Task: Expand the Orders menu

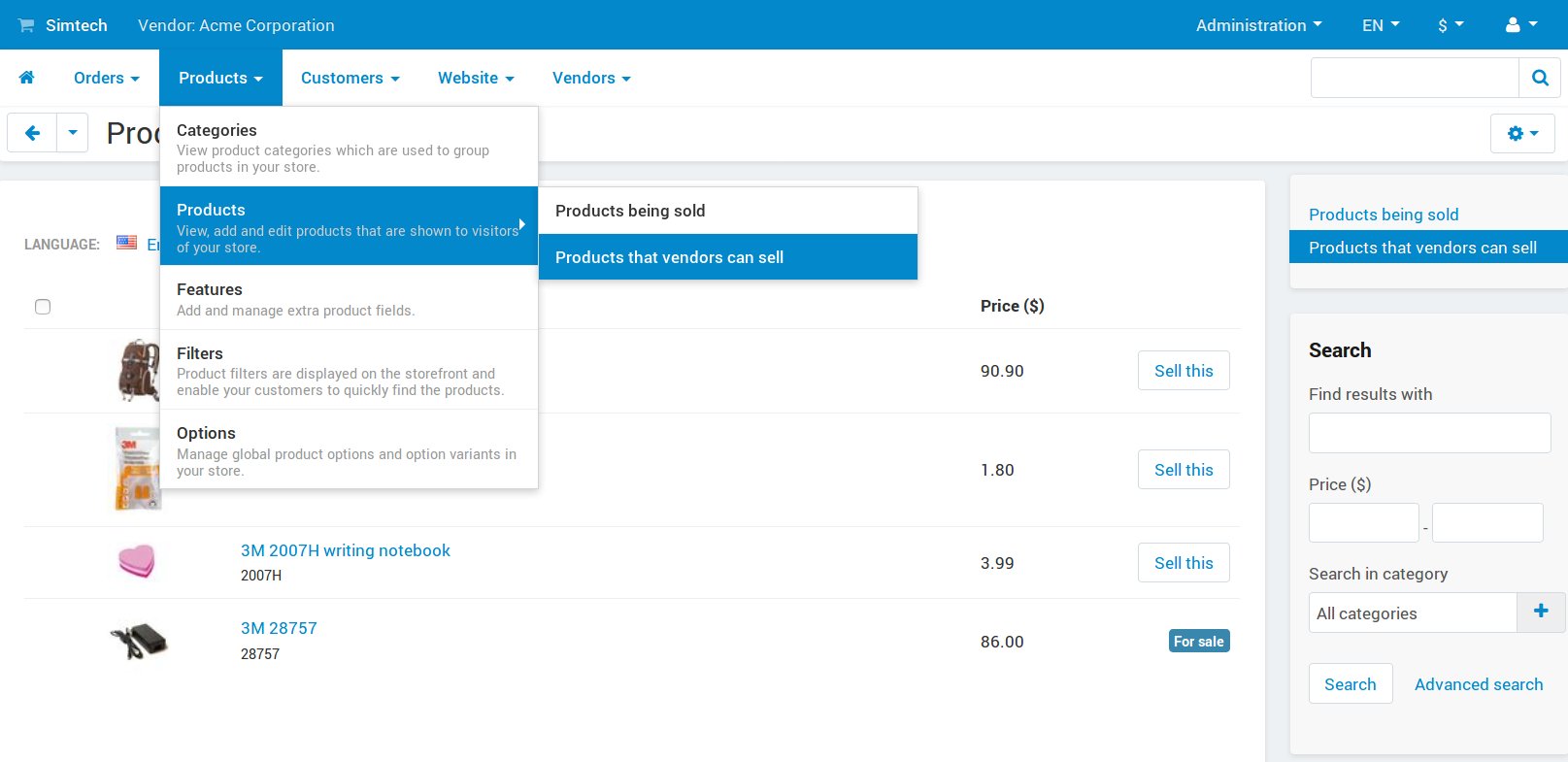Action: (x=107, y=78)
